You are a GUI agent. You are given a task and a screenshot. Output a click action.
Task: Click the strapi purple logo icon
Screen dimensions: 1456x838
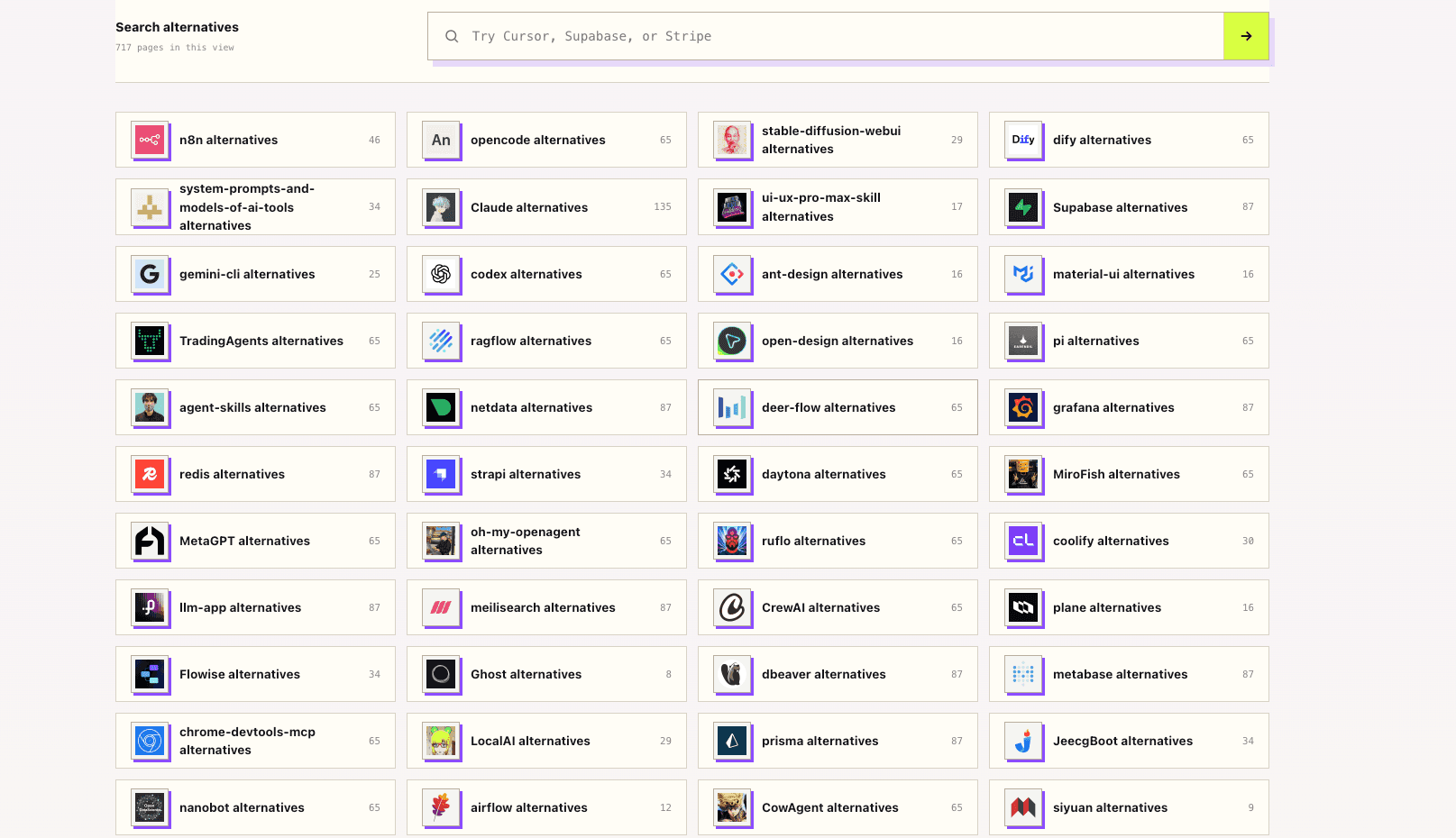coord(441,474)
